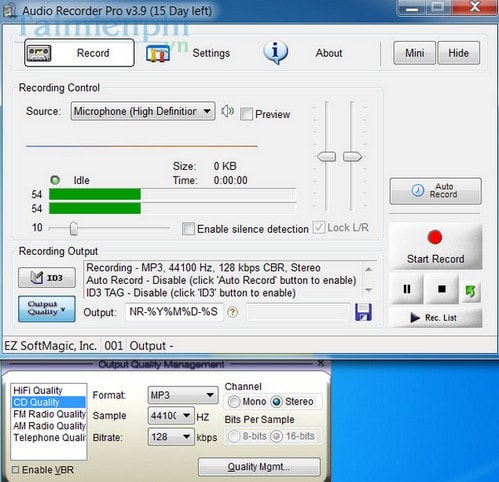Click the right channel volume slider handle
Viewport: 499px width, 482px height.
click(352, 156)
